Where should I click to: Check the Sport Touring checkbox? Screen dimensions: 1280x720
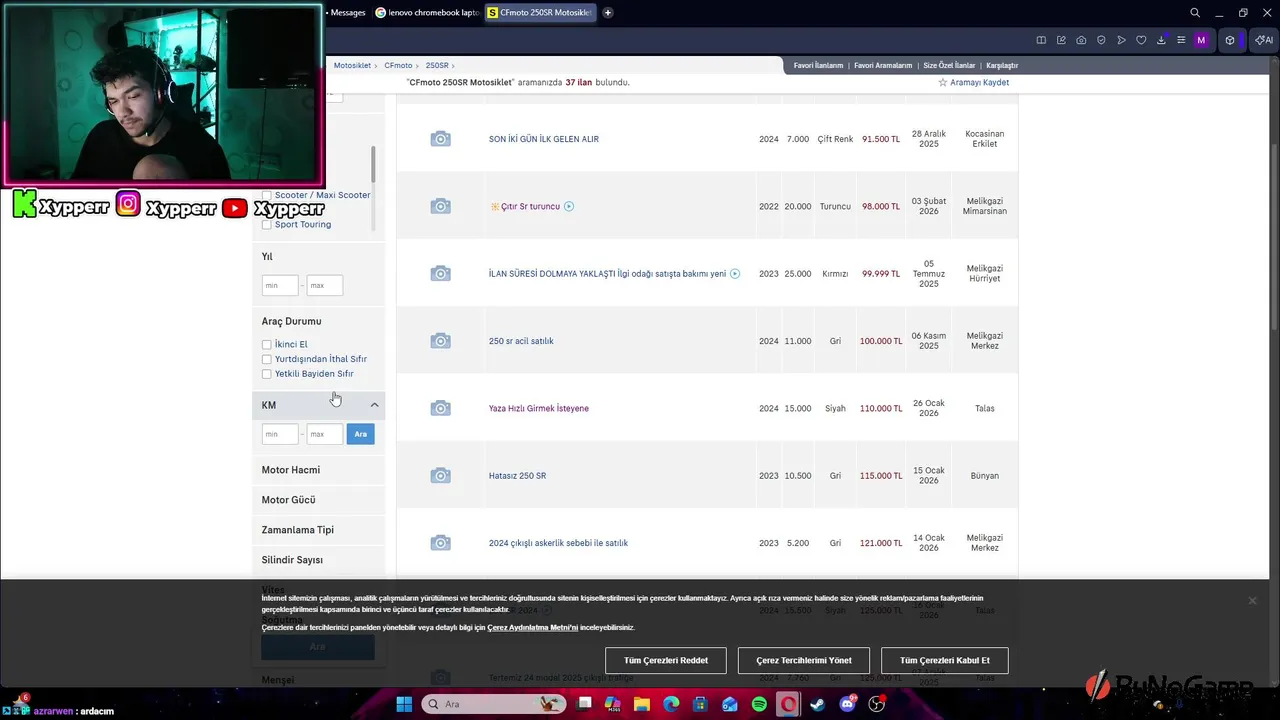tap(267, 225)
